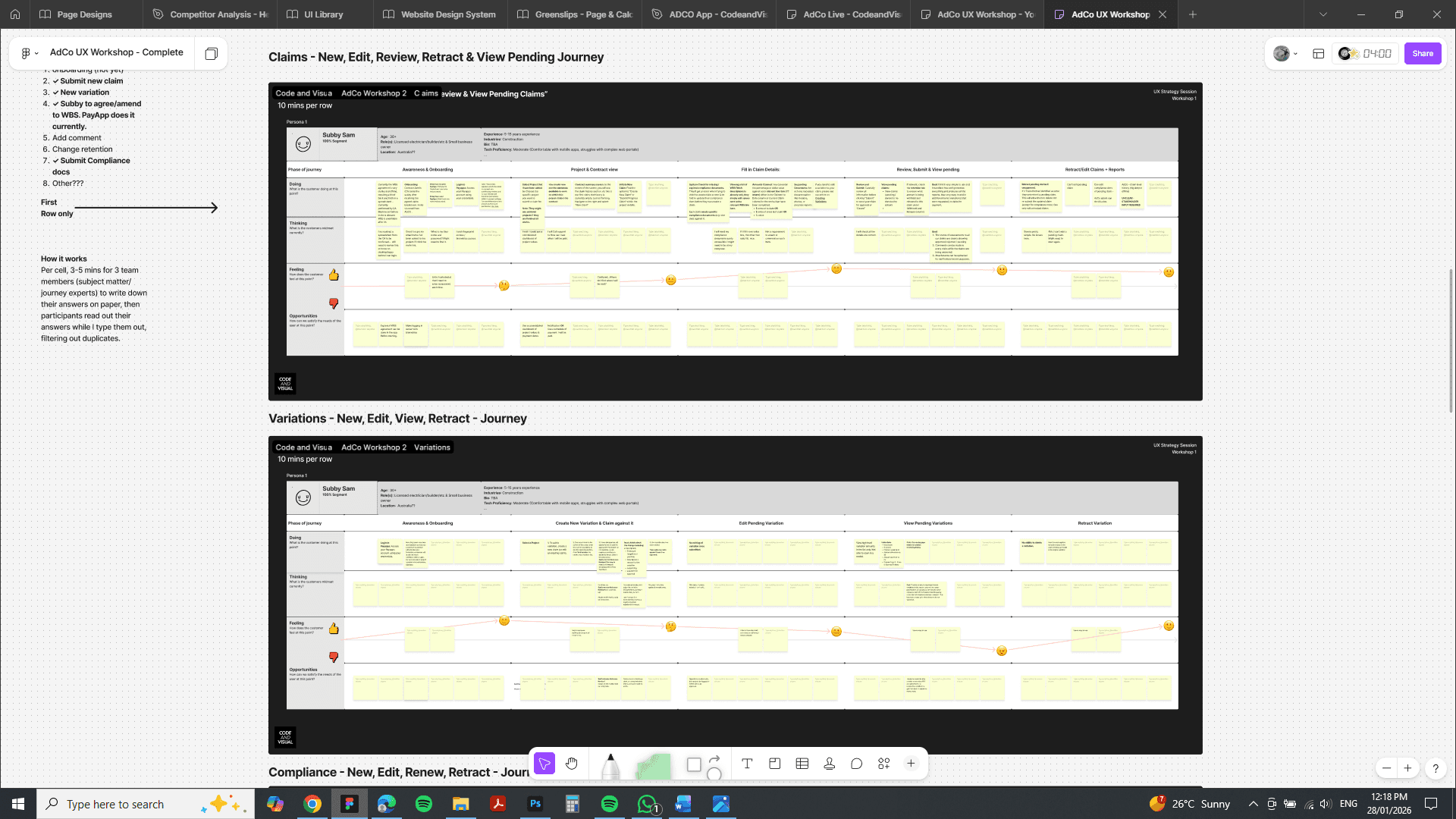Expand the user avatar dropdown arrow
Viewport: 1456px width, 819px height.
pos(1295,53)
